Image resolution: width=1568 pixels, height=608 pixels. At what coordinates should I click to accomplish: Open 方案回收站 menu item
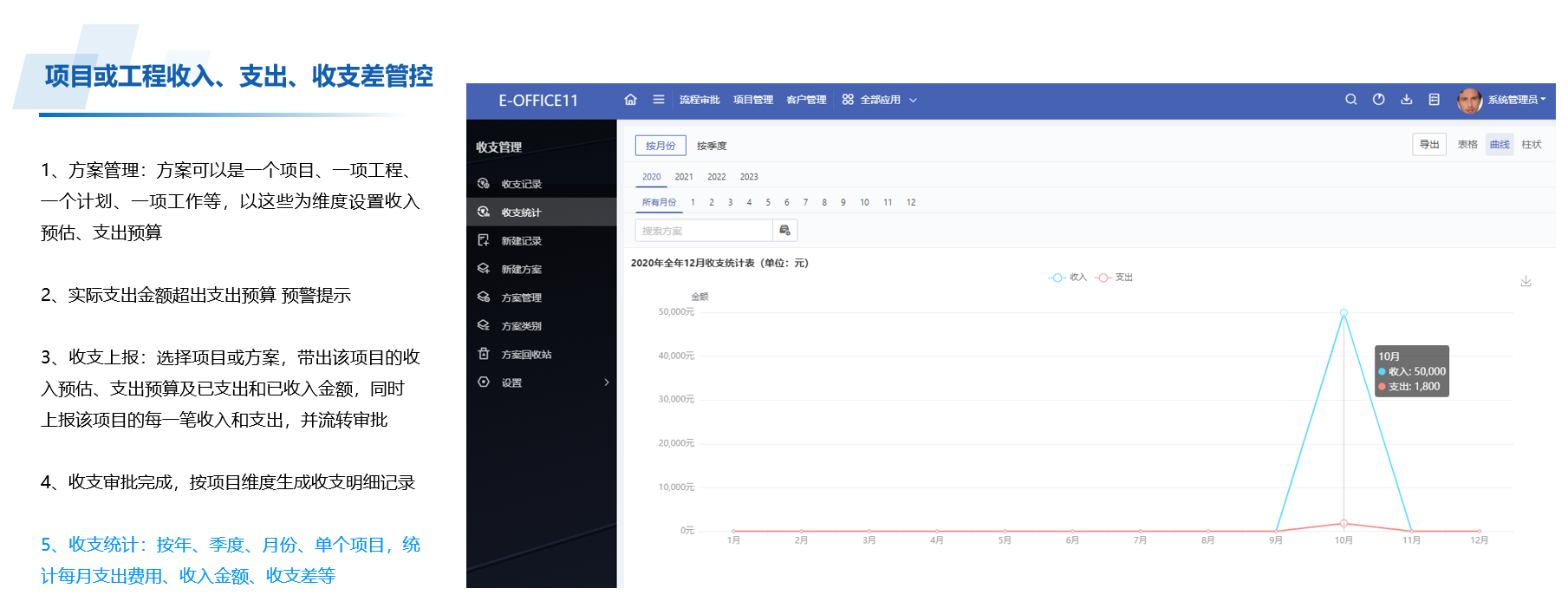point(526,355)
